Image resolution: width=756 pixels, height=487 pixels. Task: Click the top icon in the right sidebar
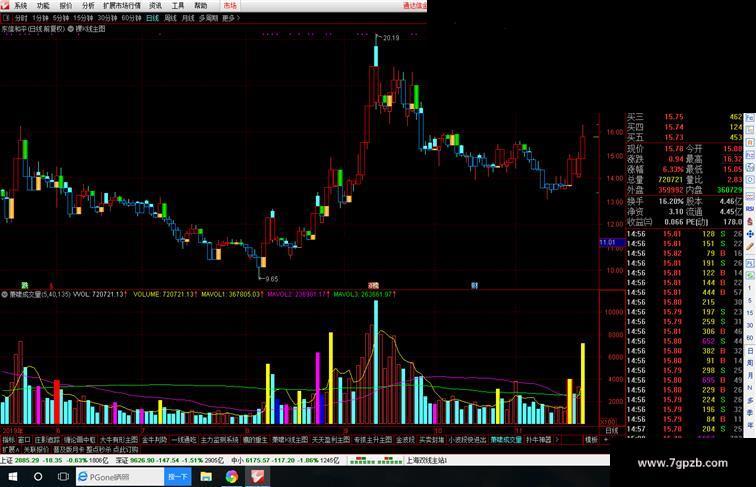coord(750,117)
